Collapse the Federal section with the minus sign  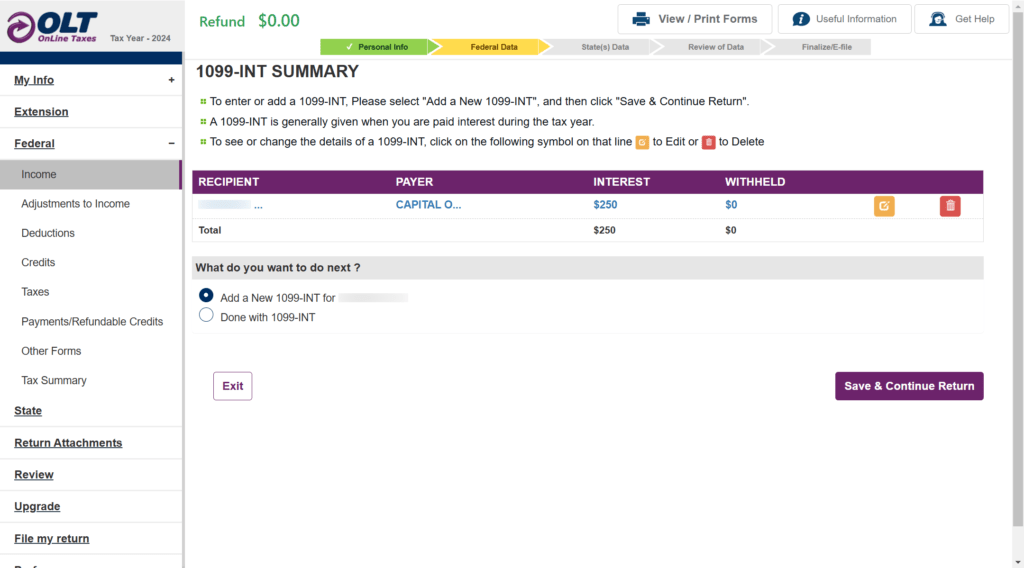click(171, 143)
